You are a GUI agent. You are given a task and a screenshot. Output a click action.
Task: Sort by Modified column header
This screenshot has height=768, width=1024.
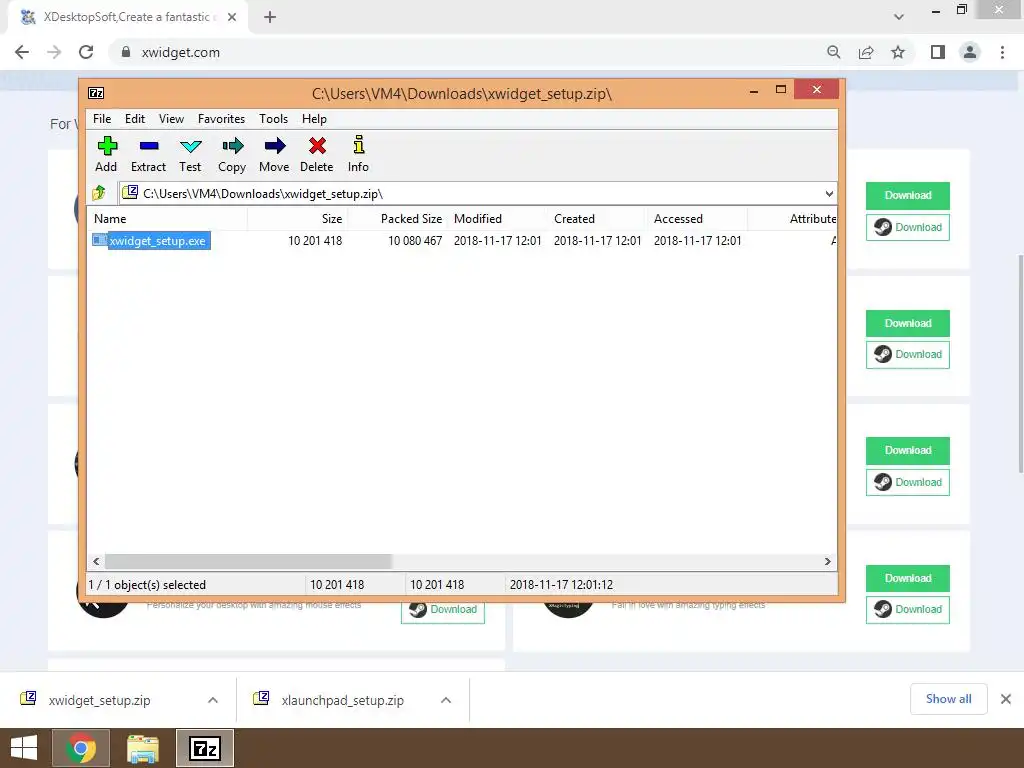[498, 219]
